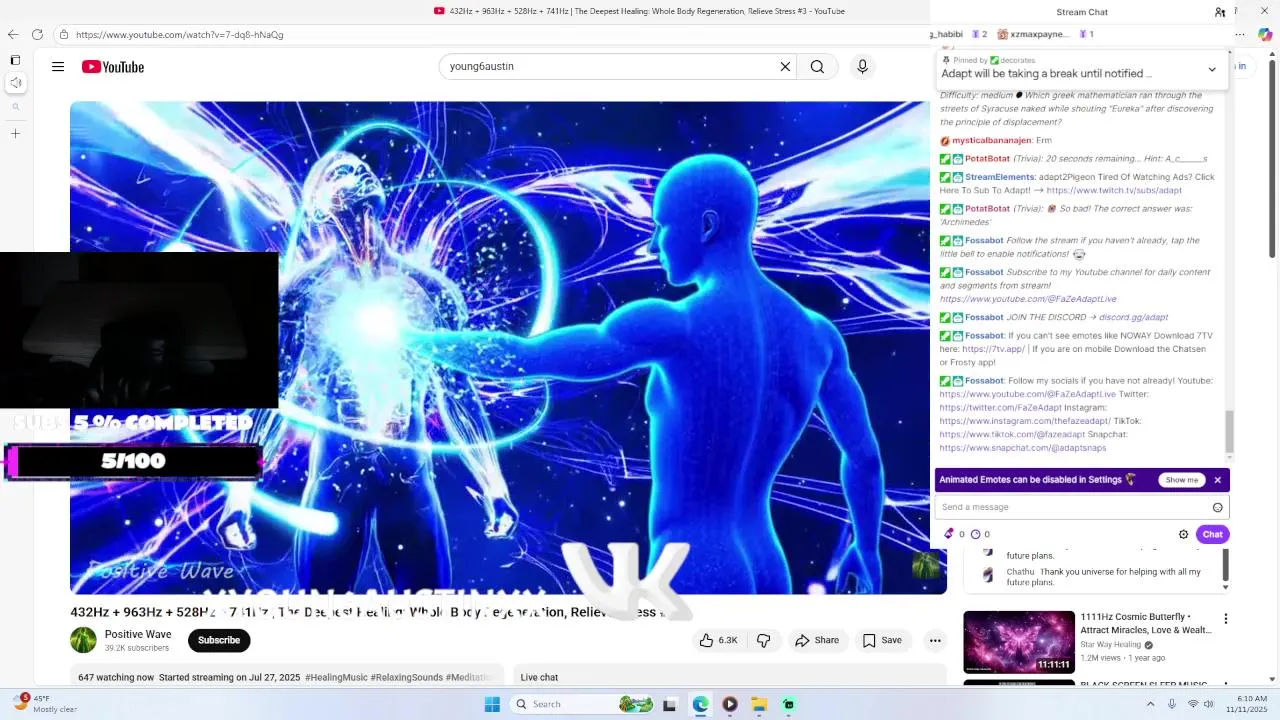Go to YouTube home via logo
Viewport: 1280px width, 720px height.
[113, 67]
